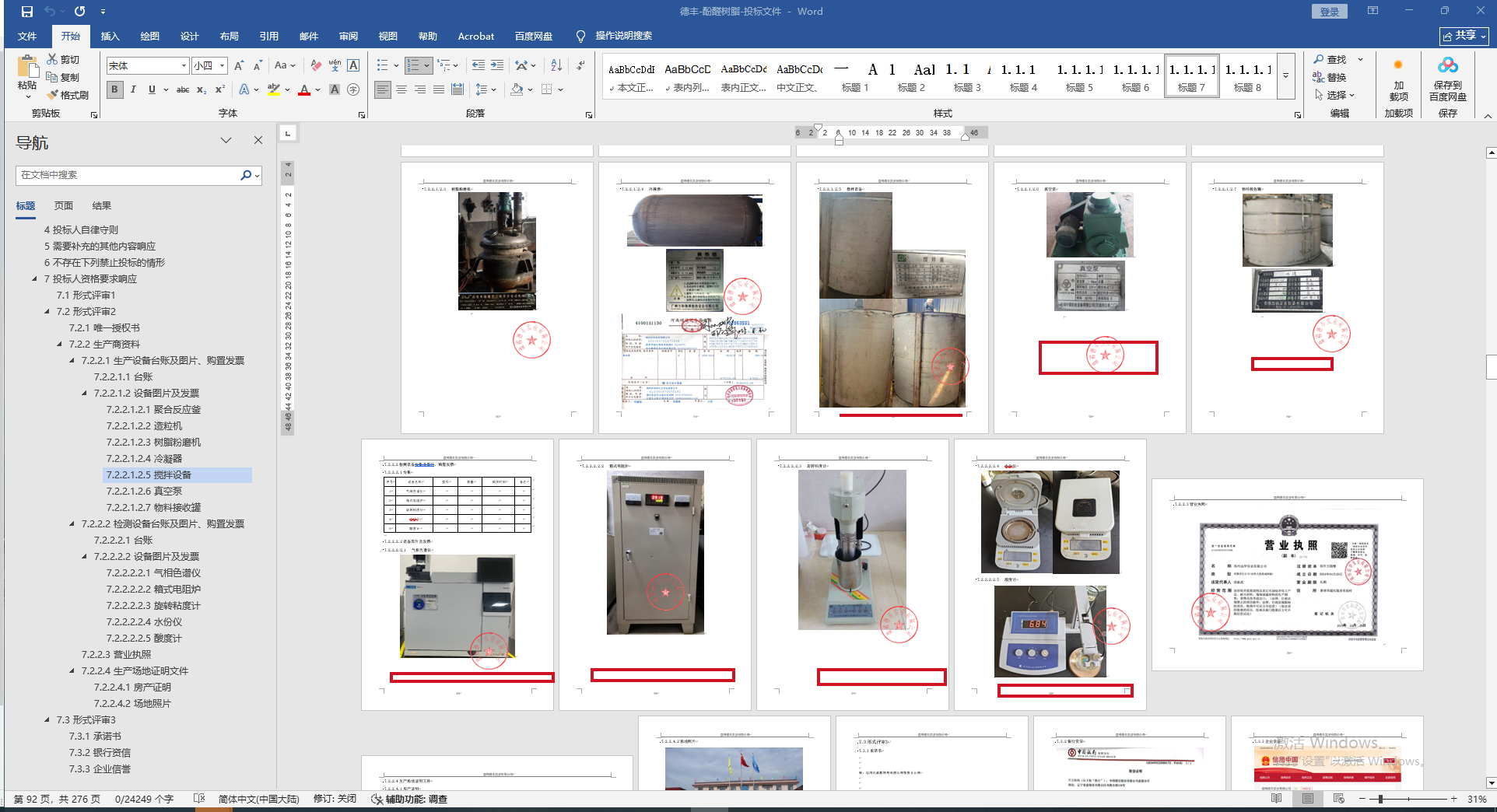This screenshot has width=1497, height=812.
Task: Click the clear formatting icon
Action: (315, 65)
